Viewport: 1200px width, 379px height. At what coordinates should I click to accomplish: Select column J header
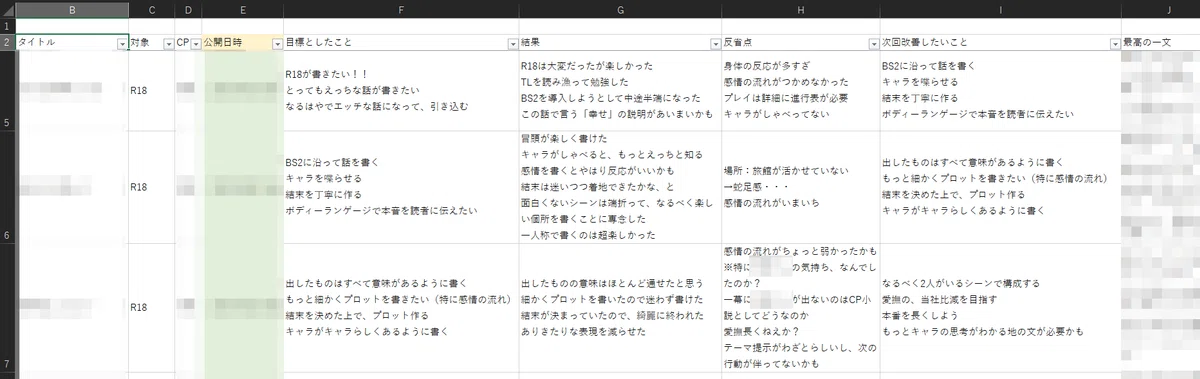(1161, 9)
